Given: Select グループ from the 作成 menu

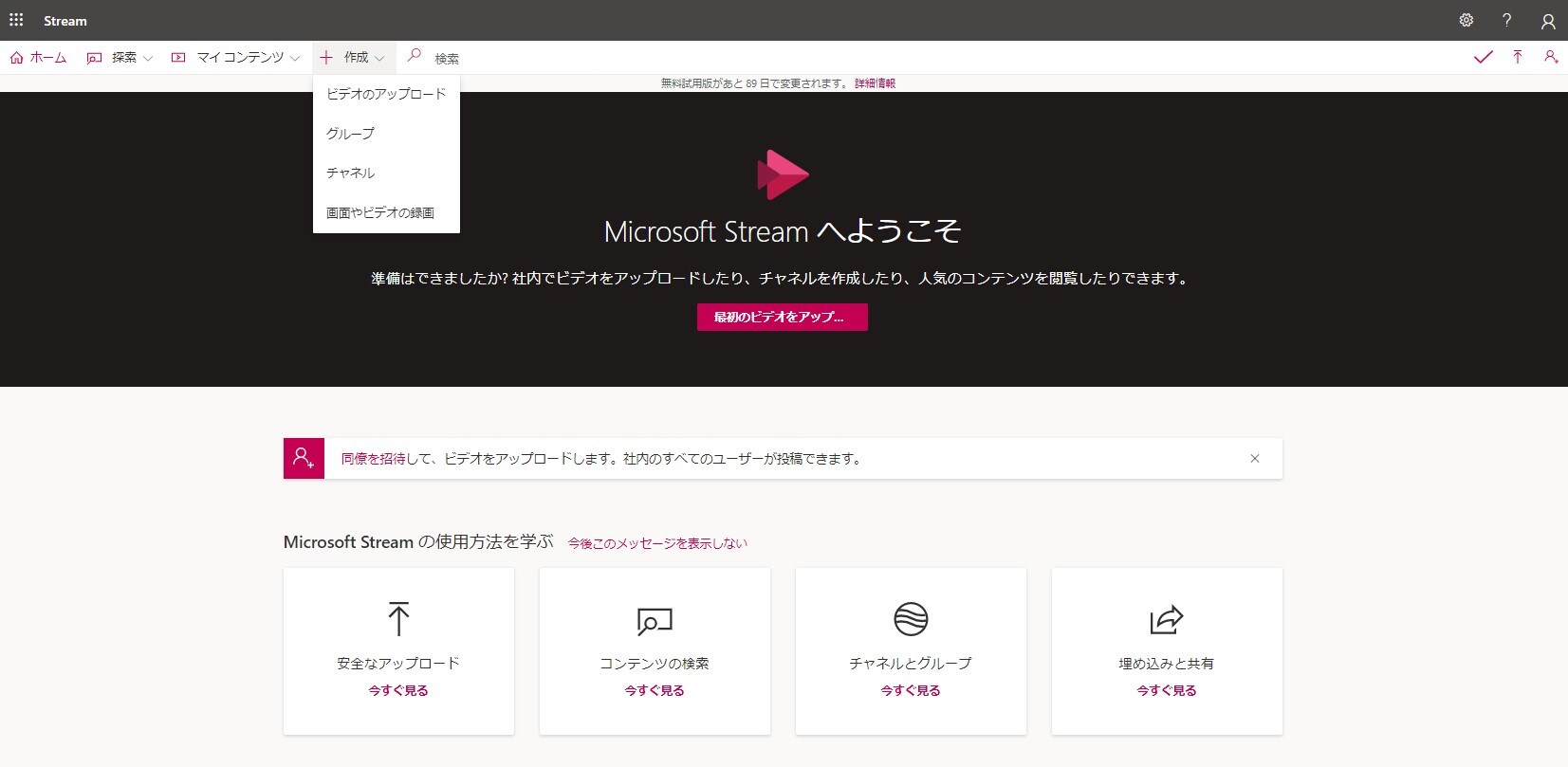Looking at the screenshot, I should pos(386,134).
